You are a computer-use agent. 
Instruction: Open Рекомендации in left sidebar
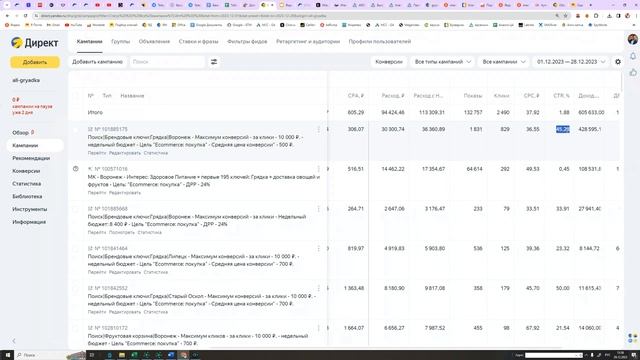coord(31,158)
